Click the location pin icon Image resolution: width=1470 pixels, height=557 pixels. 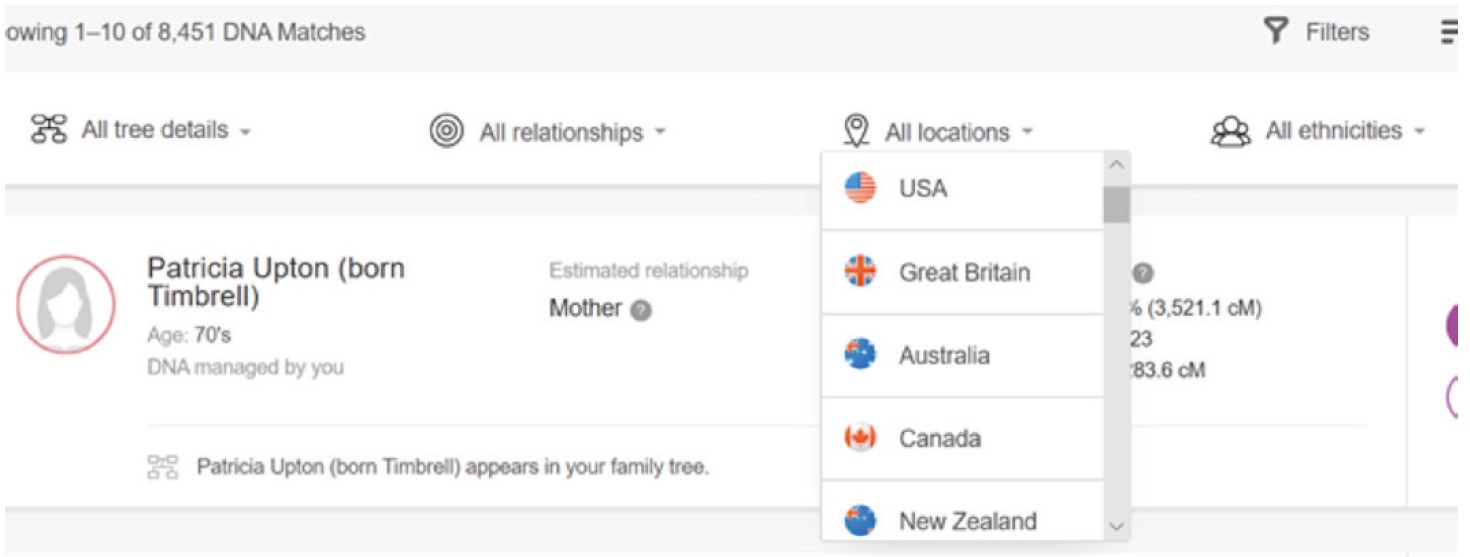pos(855,132)
